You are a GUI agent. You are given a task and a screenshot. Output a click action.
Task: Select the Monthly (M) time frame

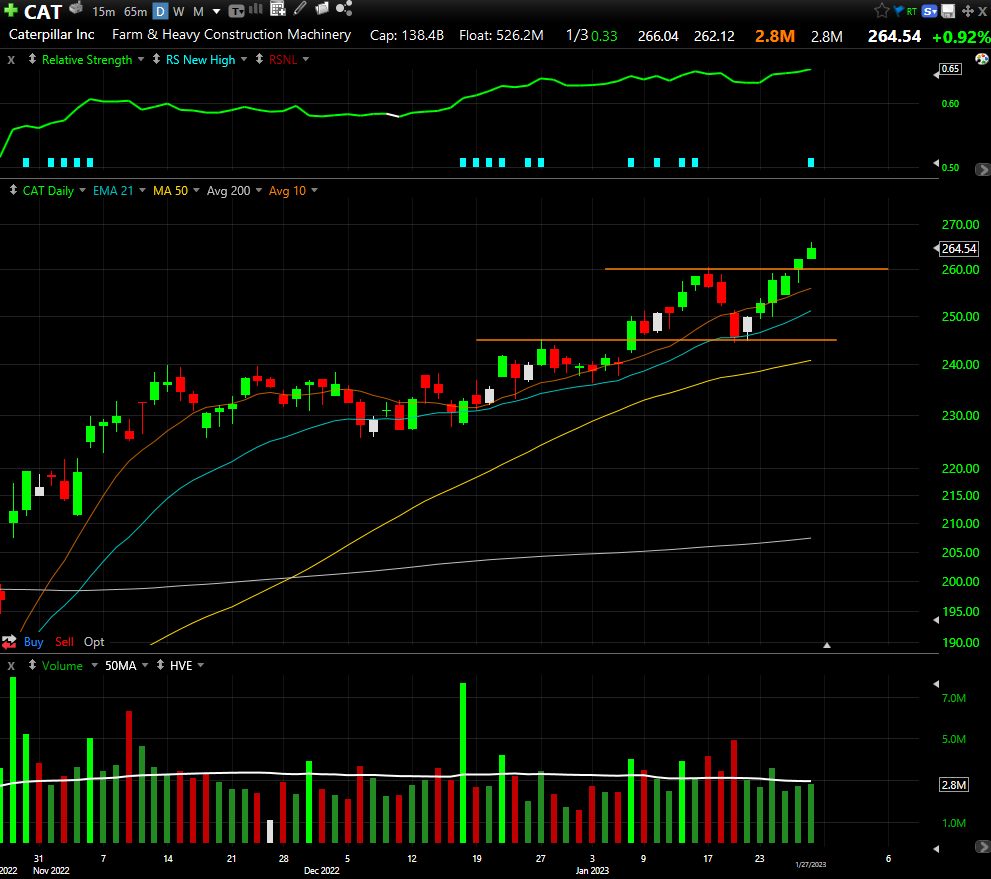click(x=198, y=11)
